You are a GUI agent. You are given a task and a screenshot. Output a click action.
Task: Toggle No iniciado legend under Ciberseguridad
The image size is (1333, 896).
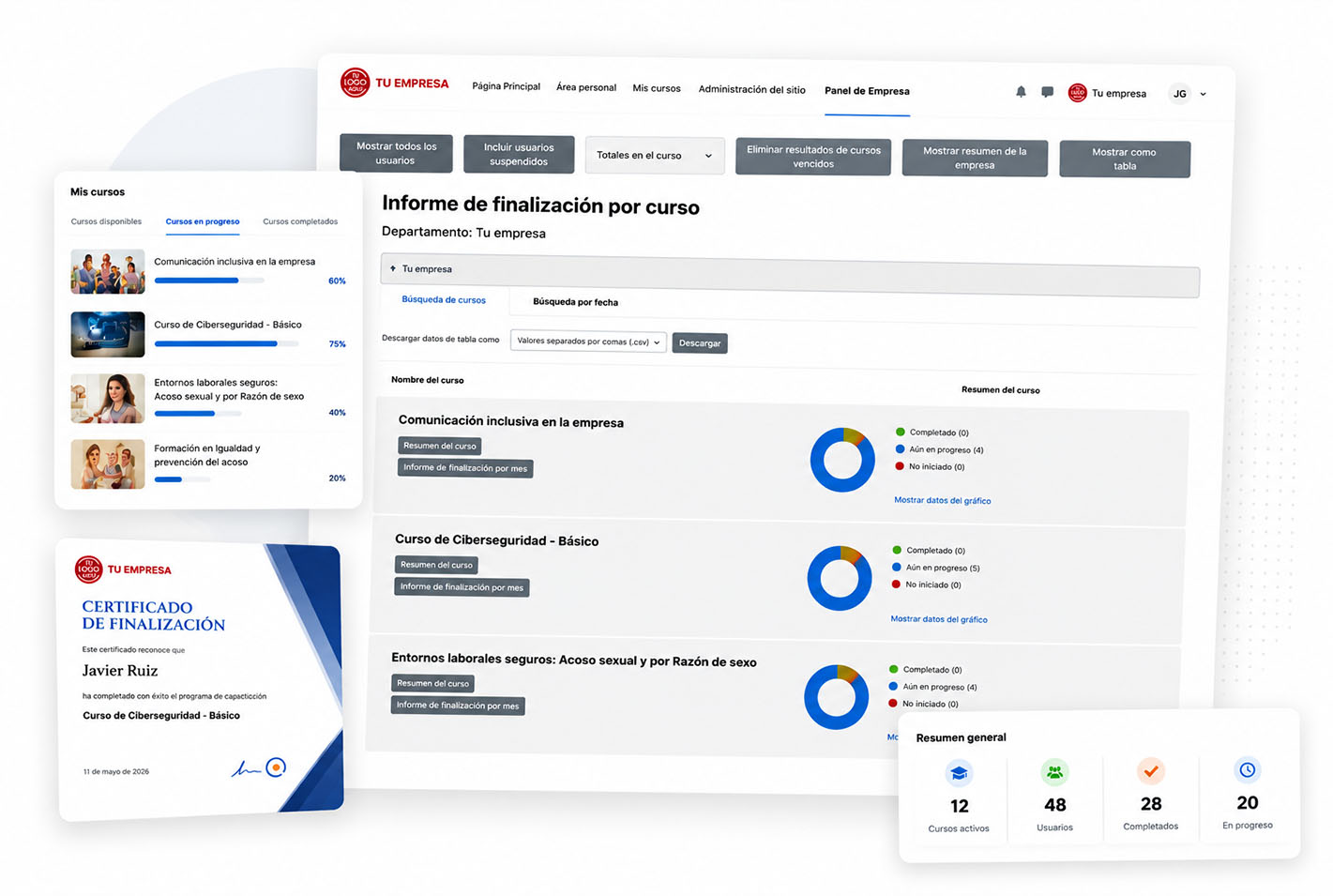(x=926, y=585)
